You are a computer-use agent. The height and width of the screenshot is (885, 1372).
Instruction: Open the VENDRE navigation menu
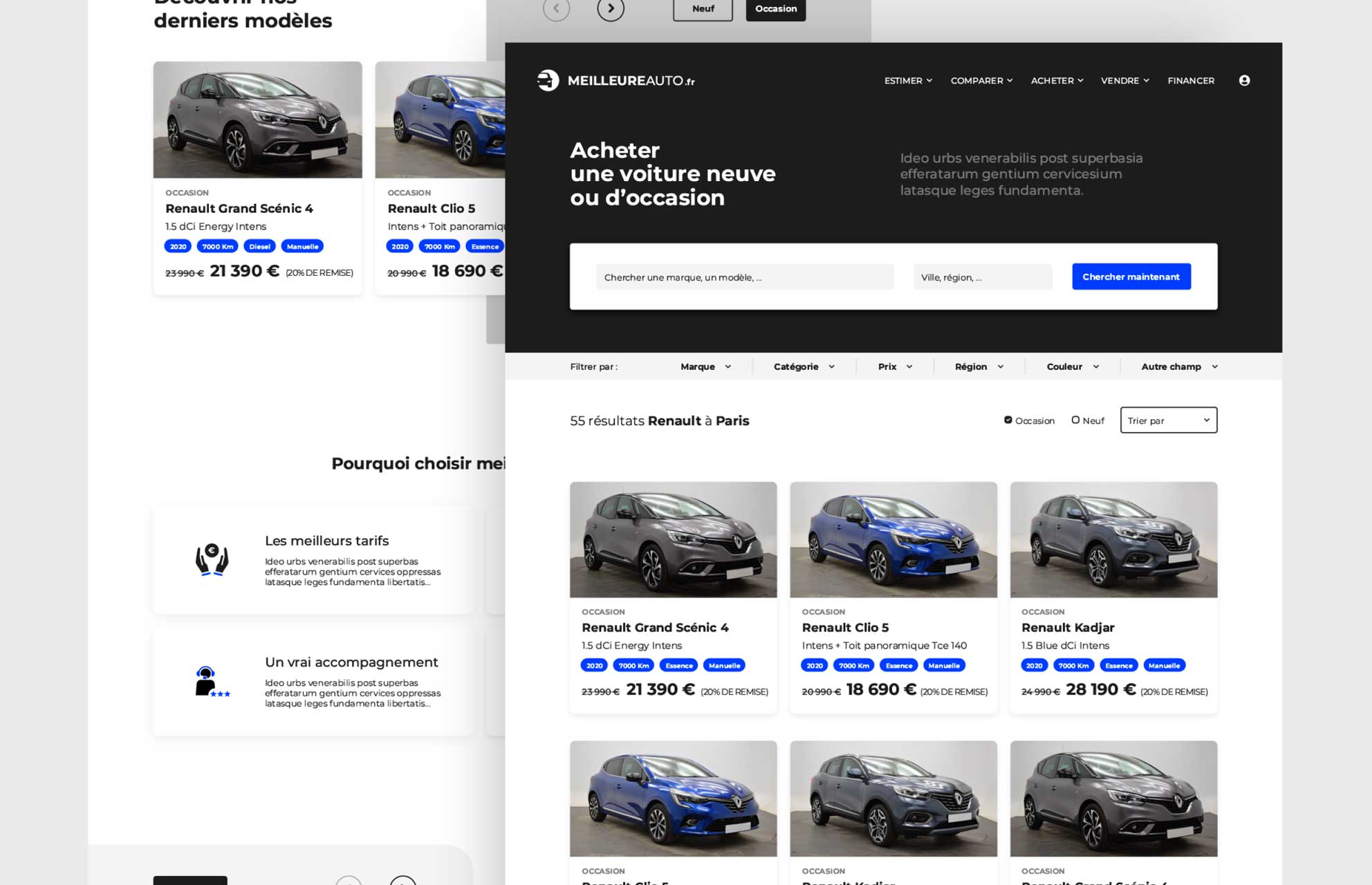[1124, 80]
